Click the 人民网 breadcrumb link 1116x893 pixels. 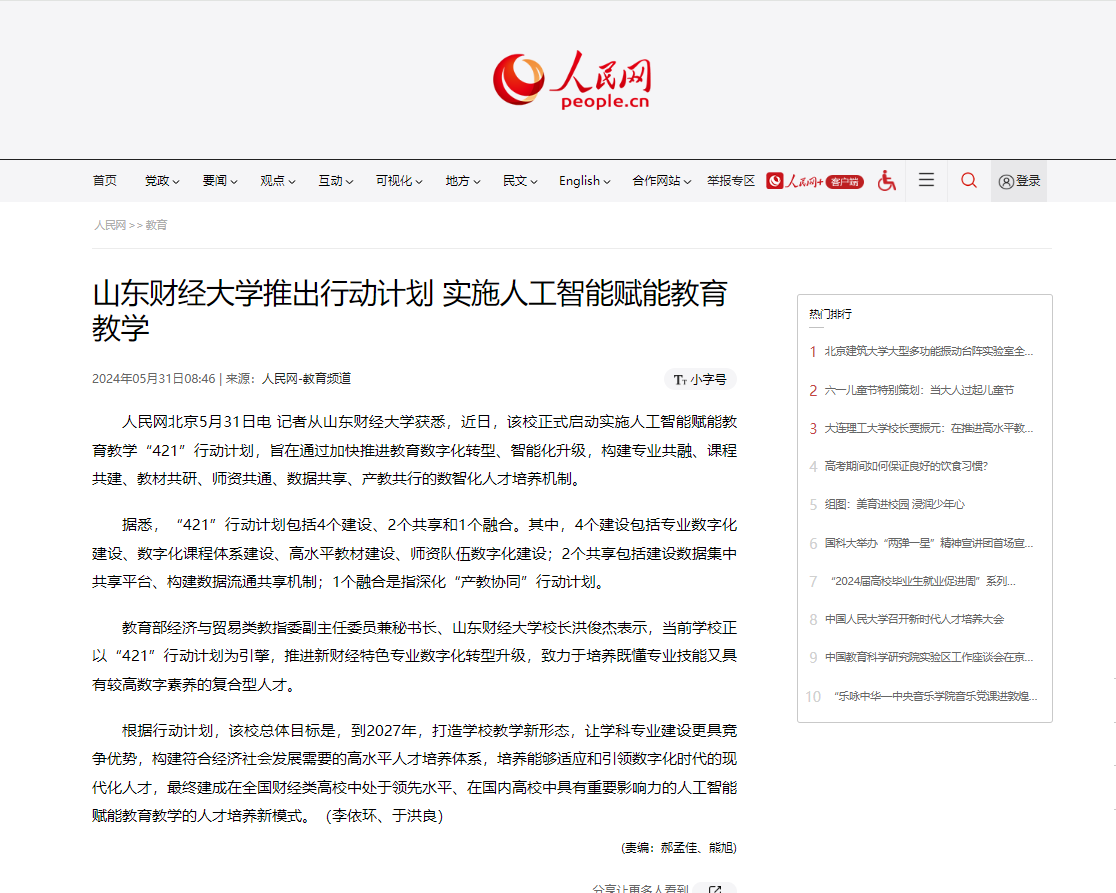coord(110,225)
